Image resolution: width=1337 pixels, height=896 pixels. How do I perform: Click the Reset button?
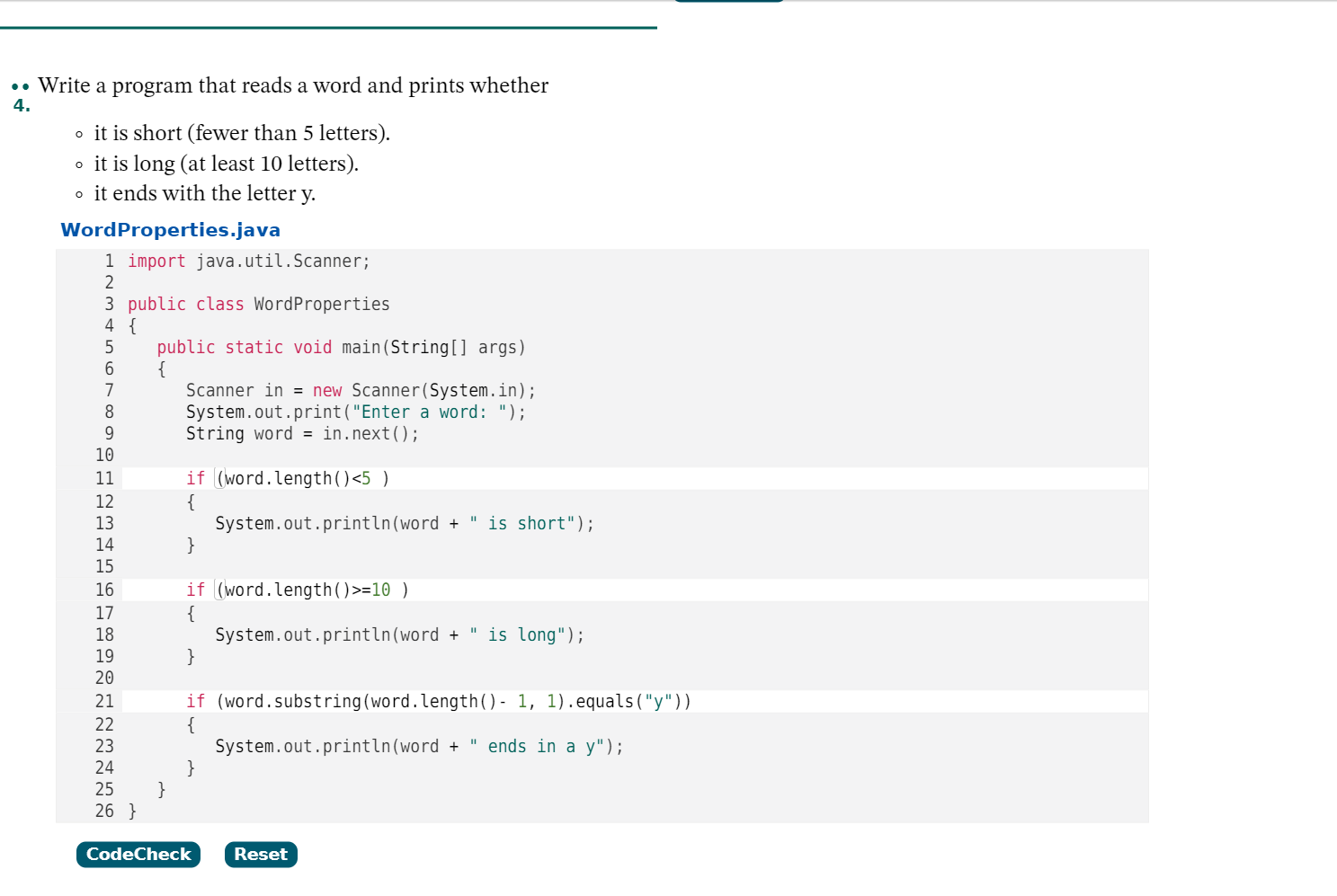pyautogui.click(x=260, y=855)
